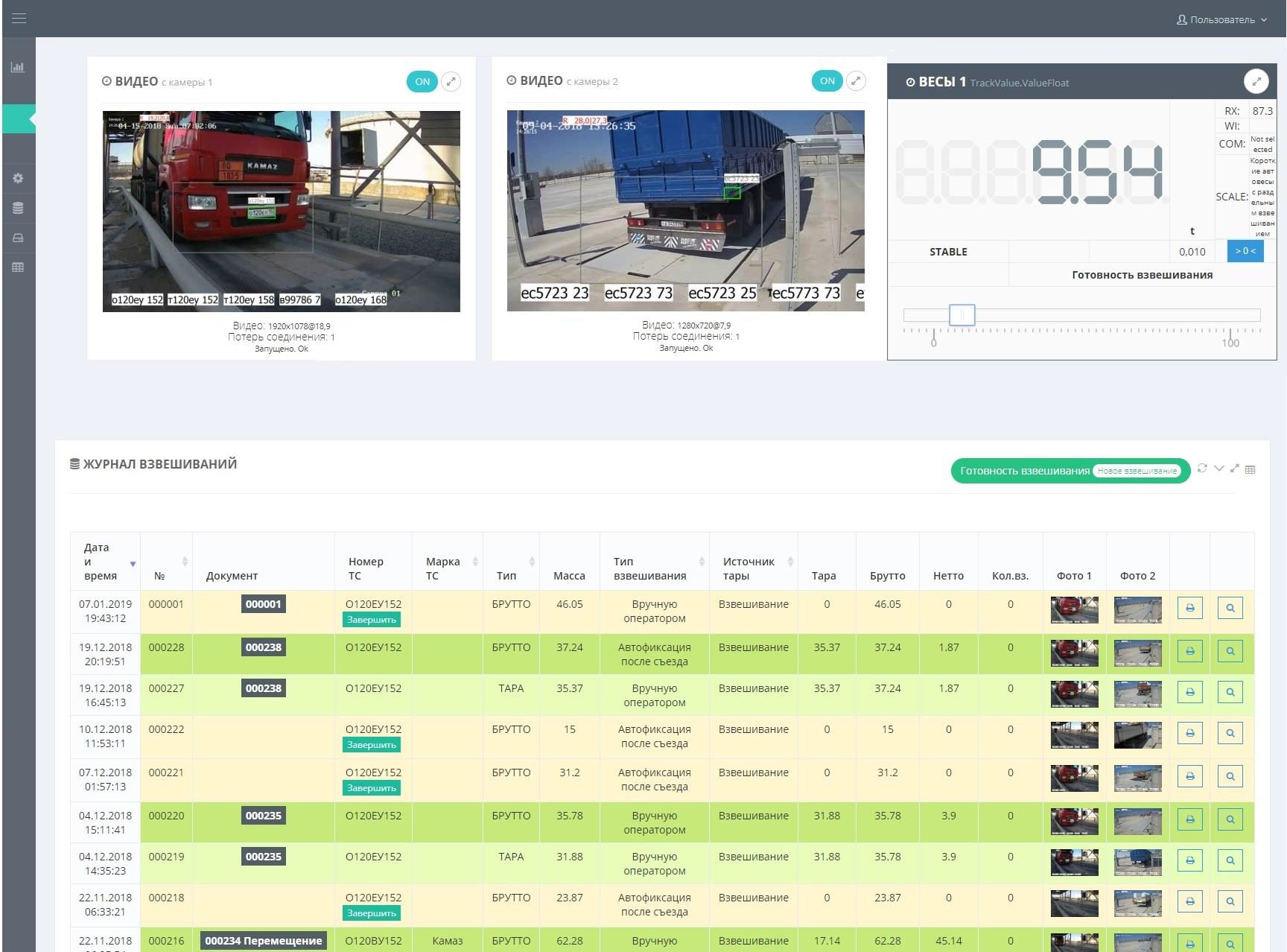View details of record 000001 magnifier
The image size is (1287, 952).
[x=1230, y=608]
